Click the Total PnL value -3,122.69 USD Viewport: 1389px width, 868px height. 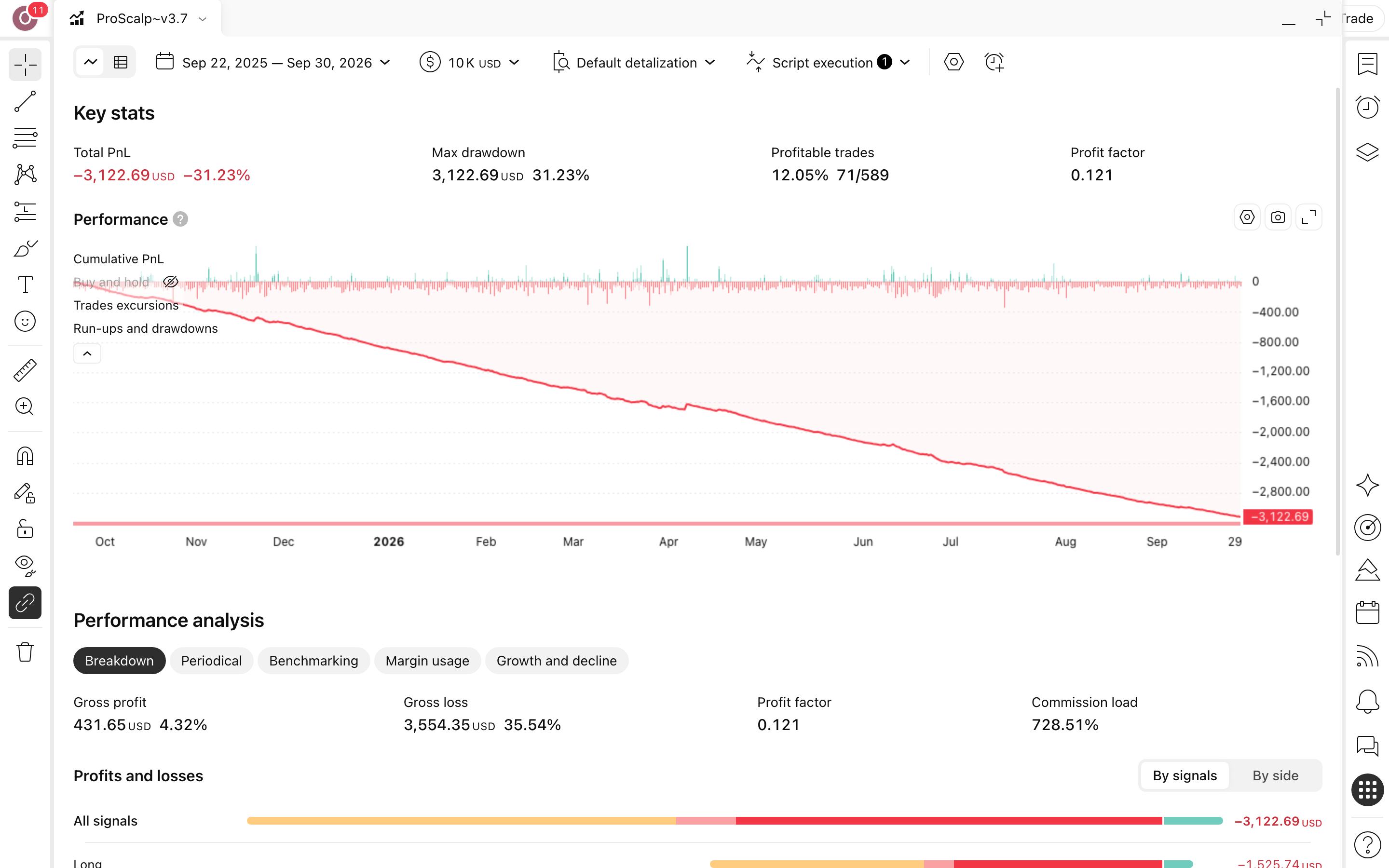pyautogui.click(x=124, y=175)
